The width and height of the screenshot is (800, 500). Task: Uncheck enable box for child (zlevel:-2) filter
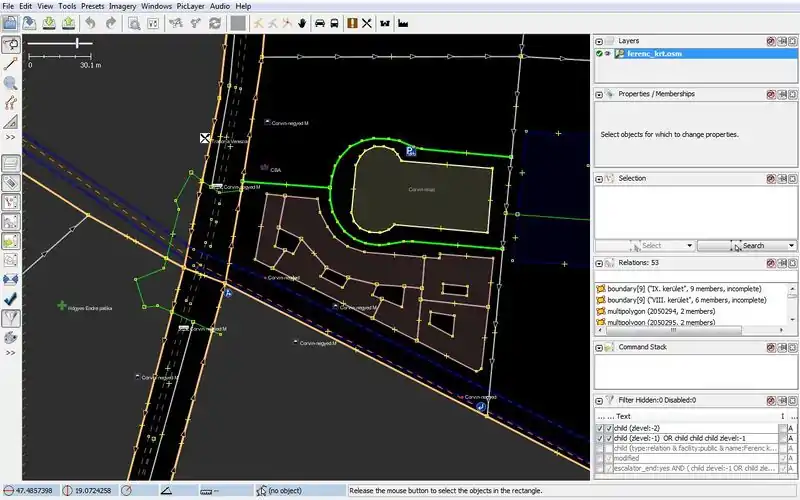tap(600, 427)
